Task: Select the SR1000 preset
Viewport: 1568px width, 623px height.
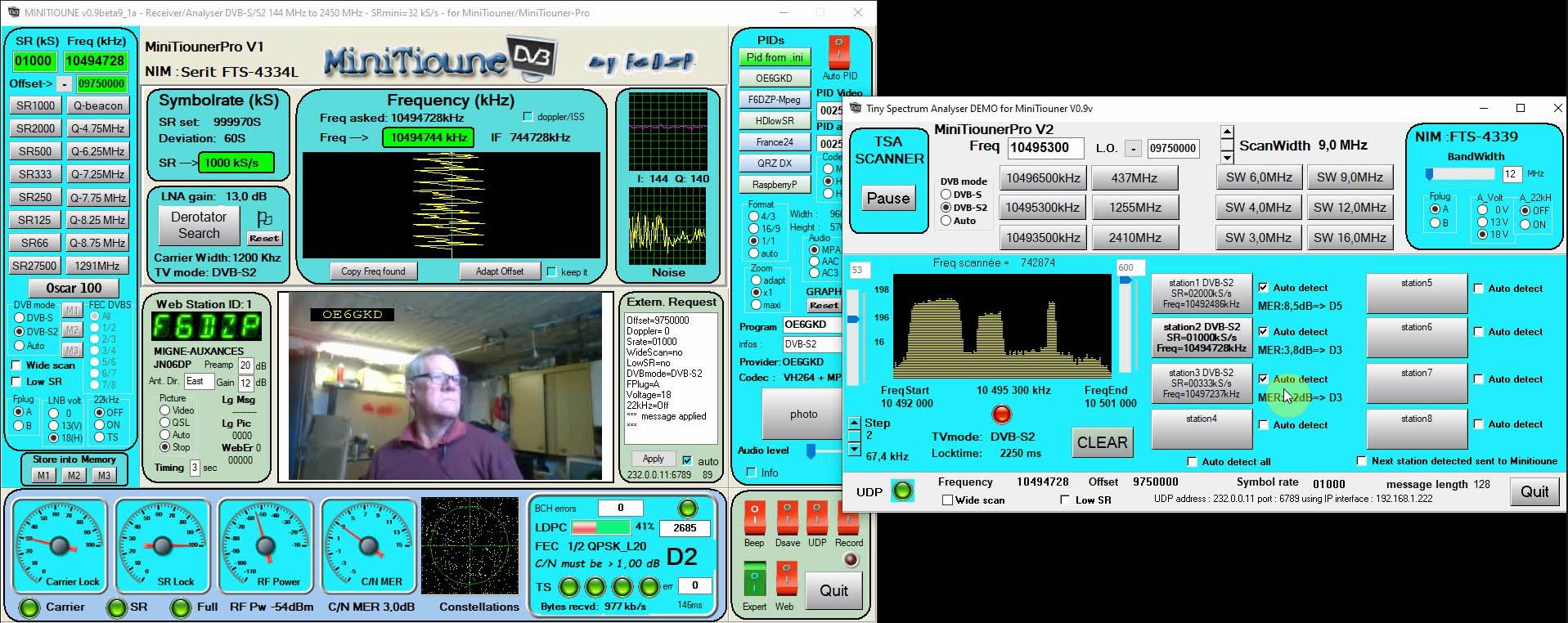Action: [x=35, y=105]
